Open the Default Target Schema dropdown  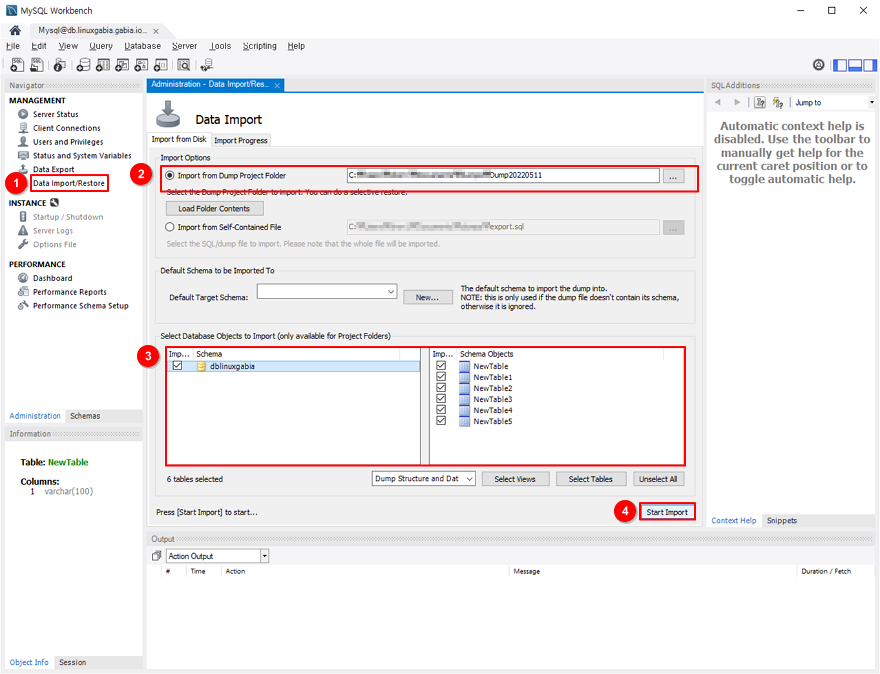(327, 291)
